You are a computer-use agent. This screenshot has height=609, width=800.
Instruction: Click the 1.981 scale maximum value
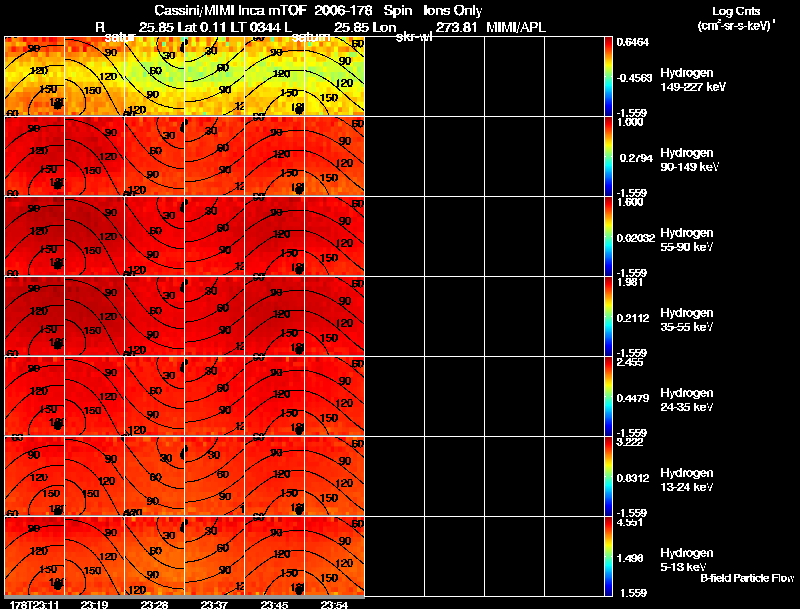[x=630, y=282]
